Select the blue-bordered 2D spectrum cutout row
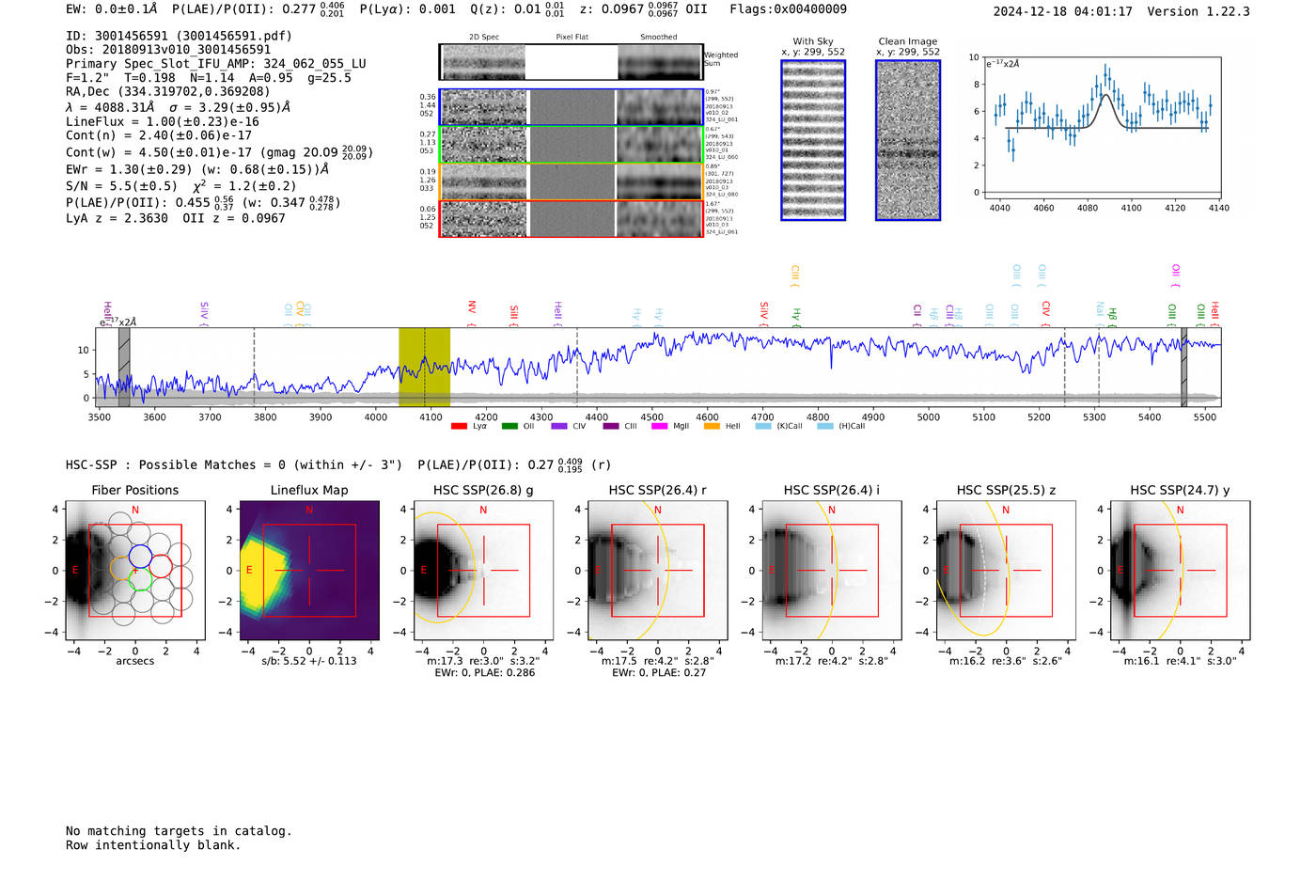The height and width of the screenshot is (896, 1316). click(572, 107)
